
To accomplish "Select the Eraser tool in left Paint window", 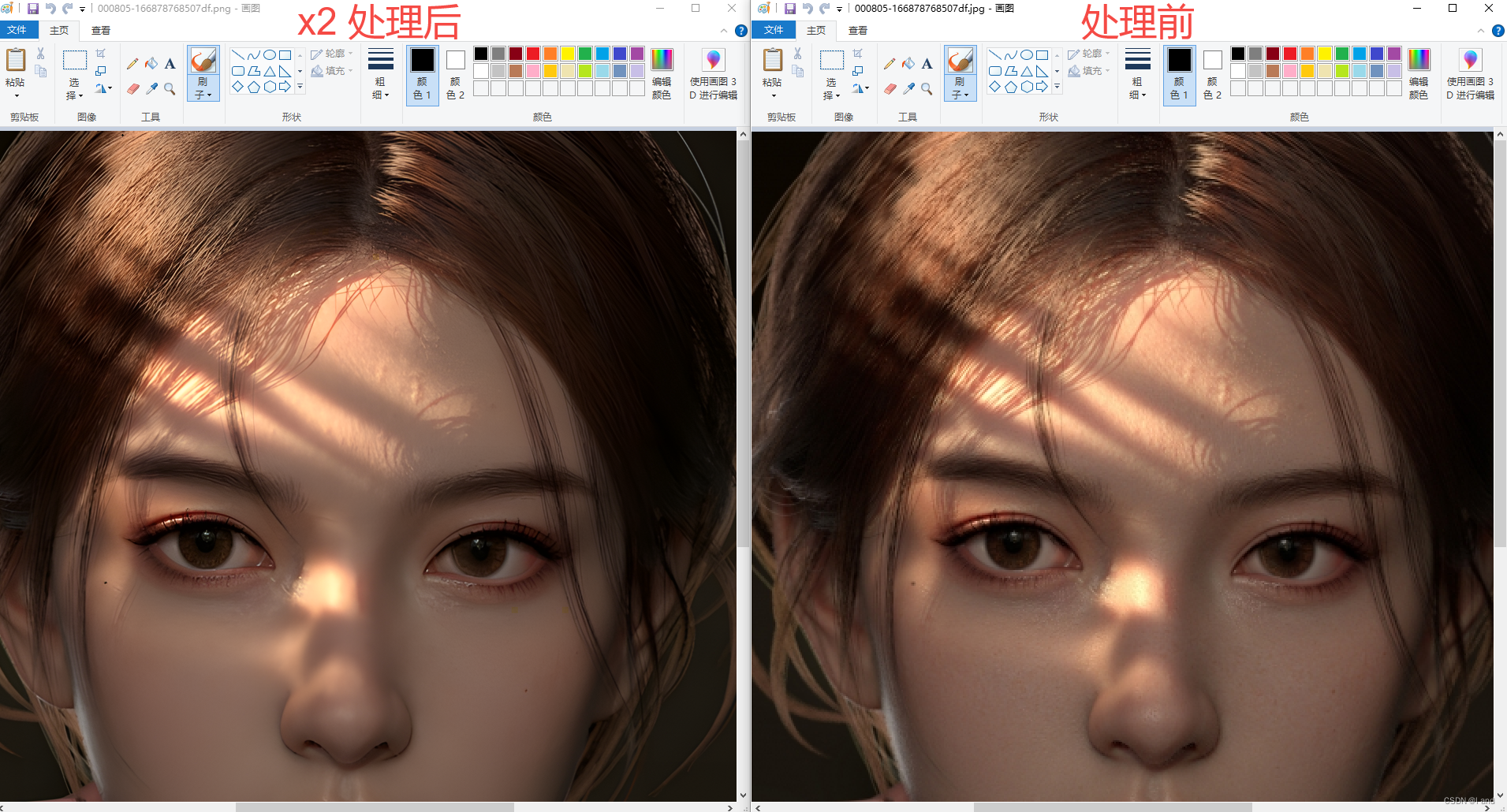I will (132, 89).
